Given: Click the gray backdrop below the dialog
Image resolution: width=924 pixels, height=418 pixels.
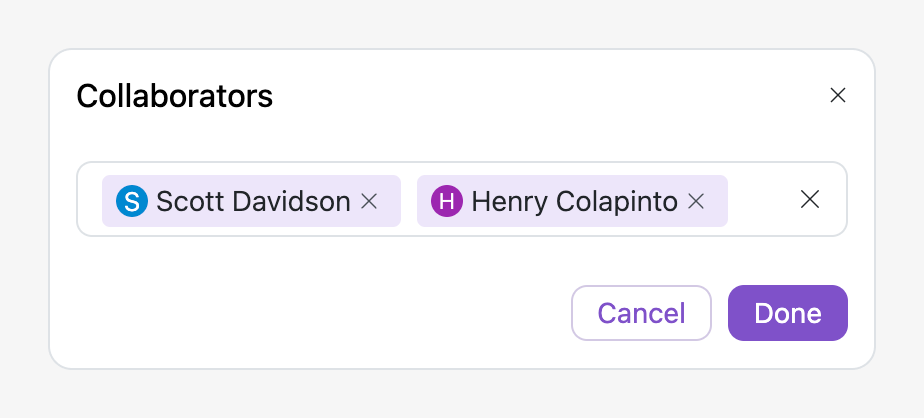Looking at the screenshot, I should pyautogui.click(x=462, y=394).
